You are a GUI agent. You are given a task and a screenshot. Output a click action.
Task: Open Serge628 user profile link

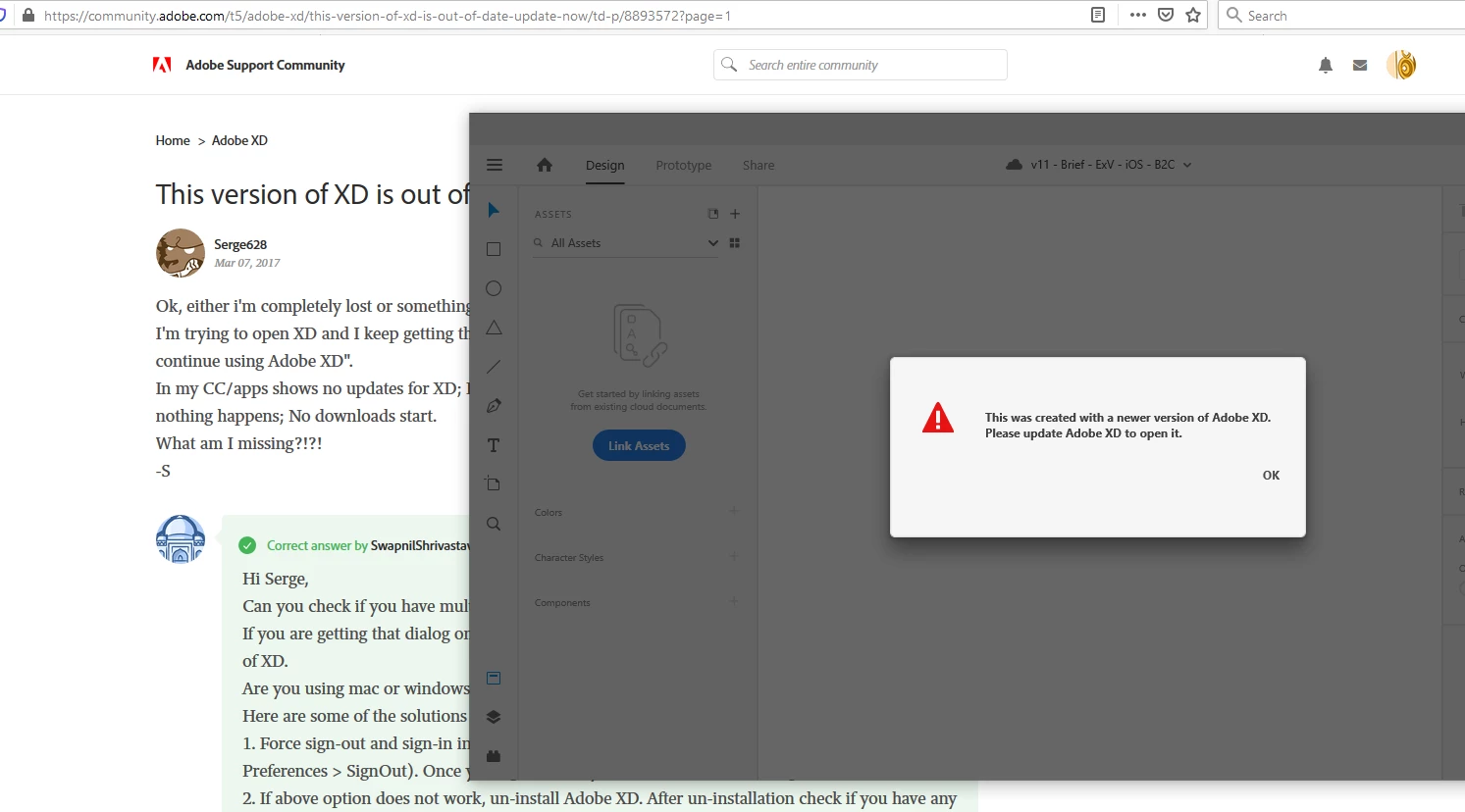(240, 244)
